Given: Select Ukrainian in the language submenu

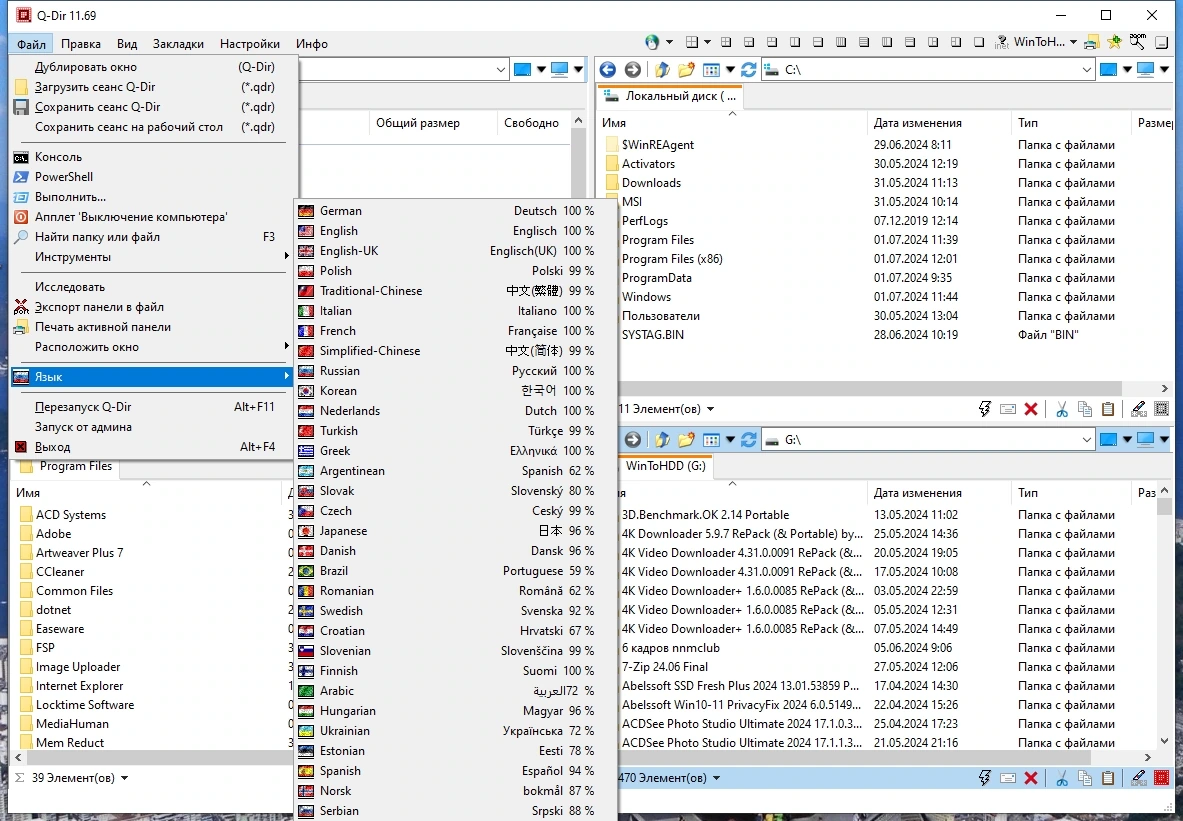Looking at the screenshot, I should (456, 730).
